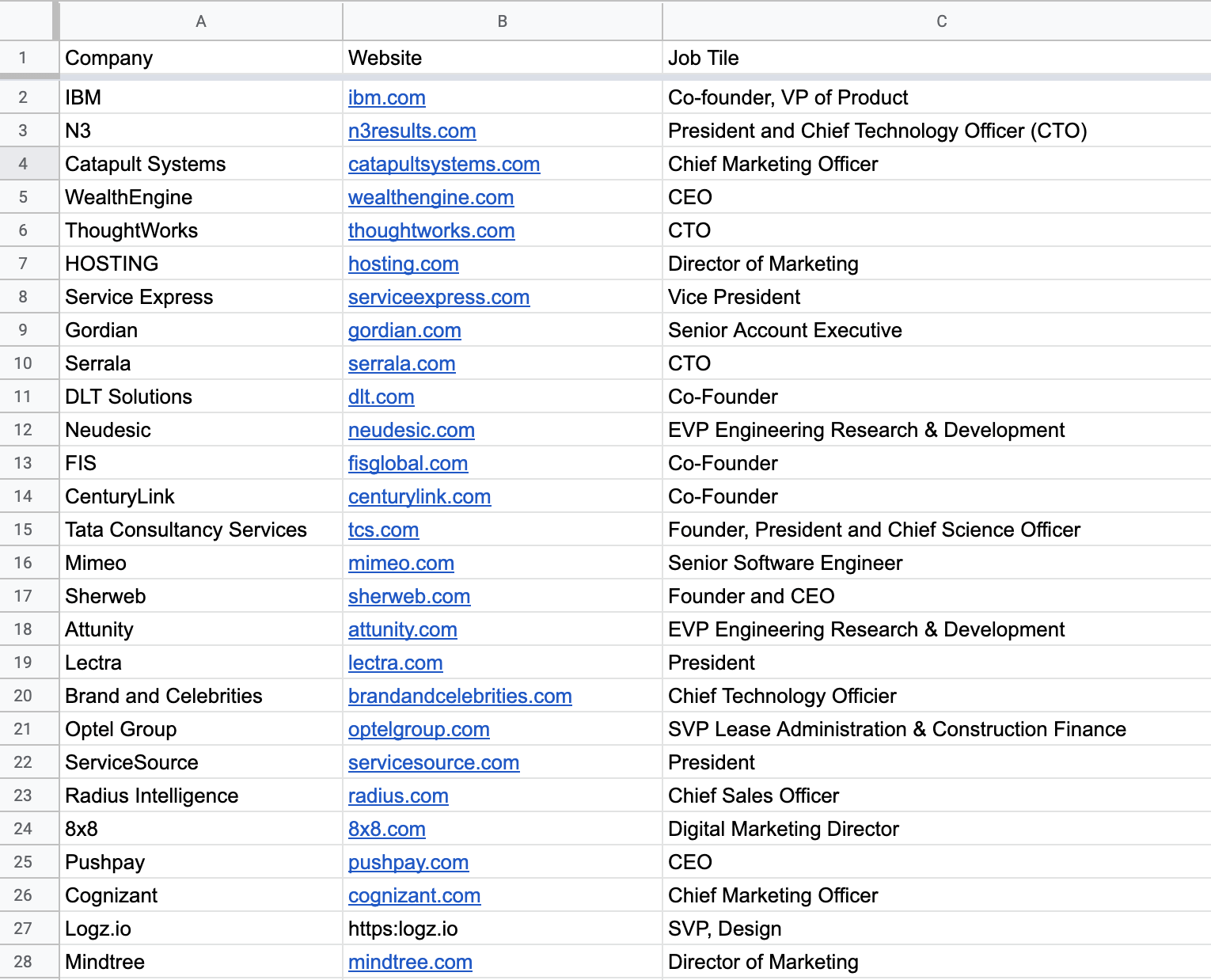
Task: Select column C header
Action: [x=937, y=21]
